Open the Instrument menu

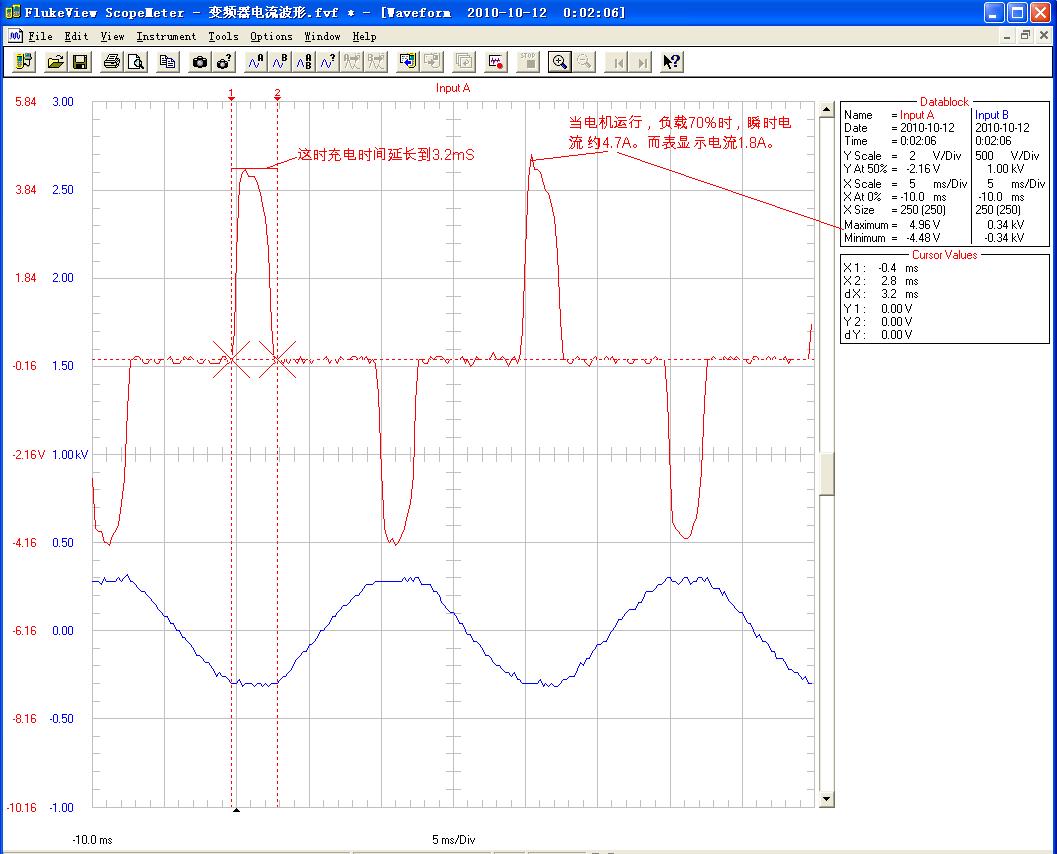[166, 36]
